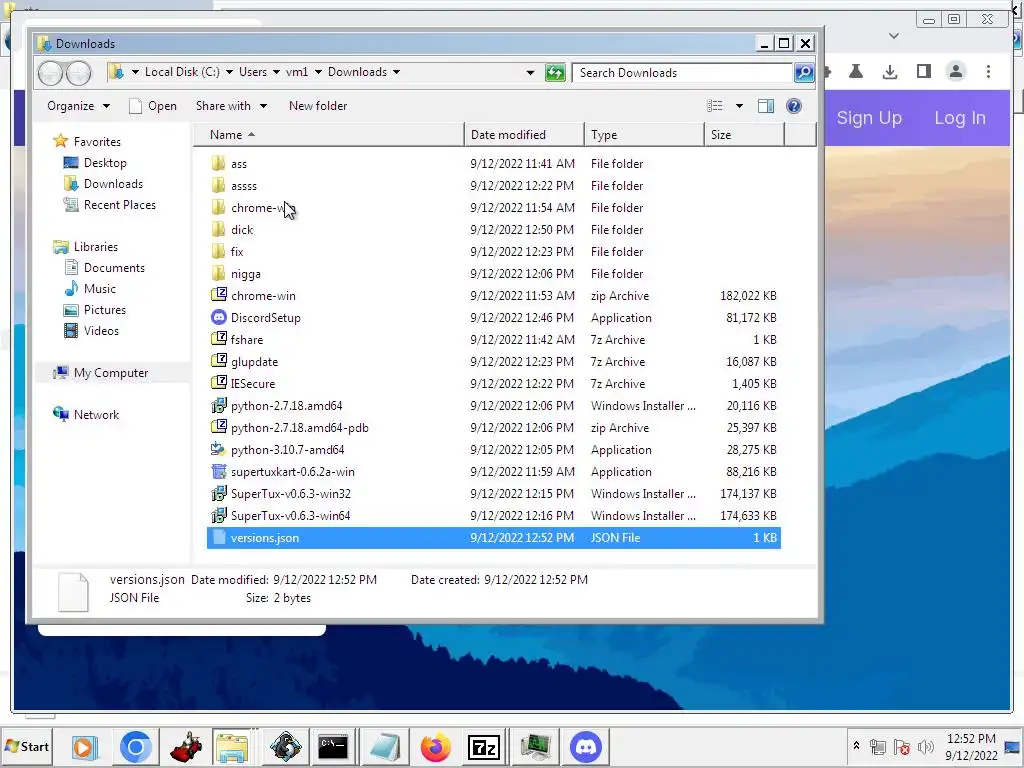
Task: Open browser profile avatar in background window
Action: tap(955, 71)
